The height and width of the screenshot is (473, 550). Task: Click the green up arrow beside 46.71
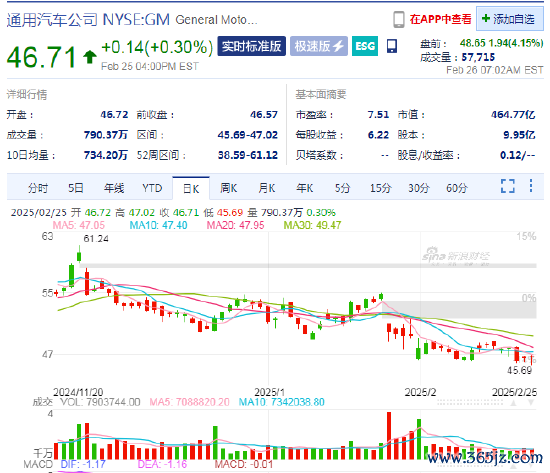90,57
